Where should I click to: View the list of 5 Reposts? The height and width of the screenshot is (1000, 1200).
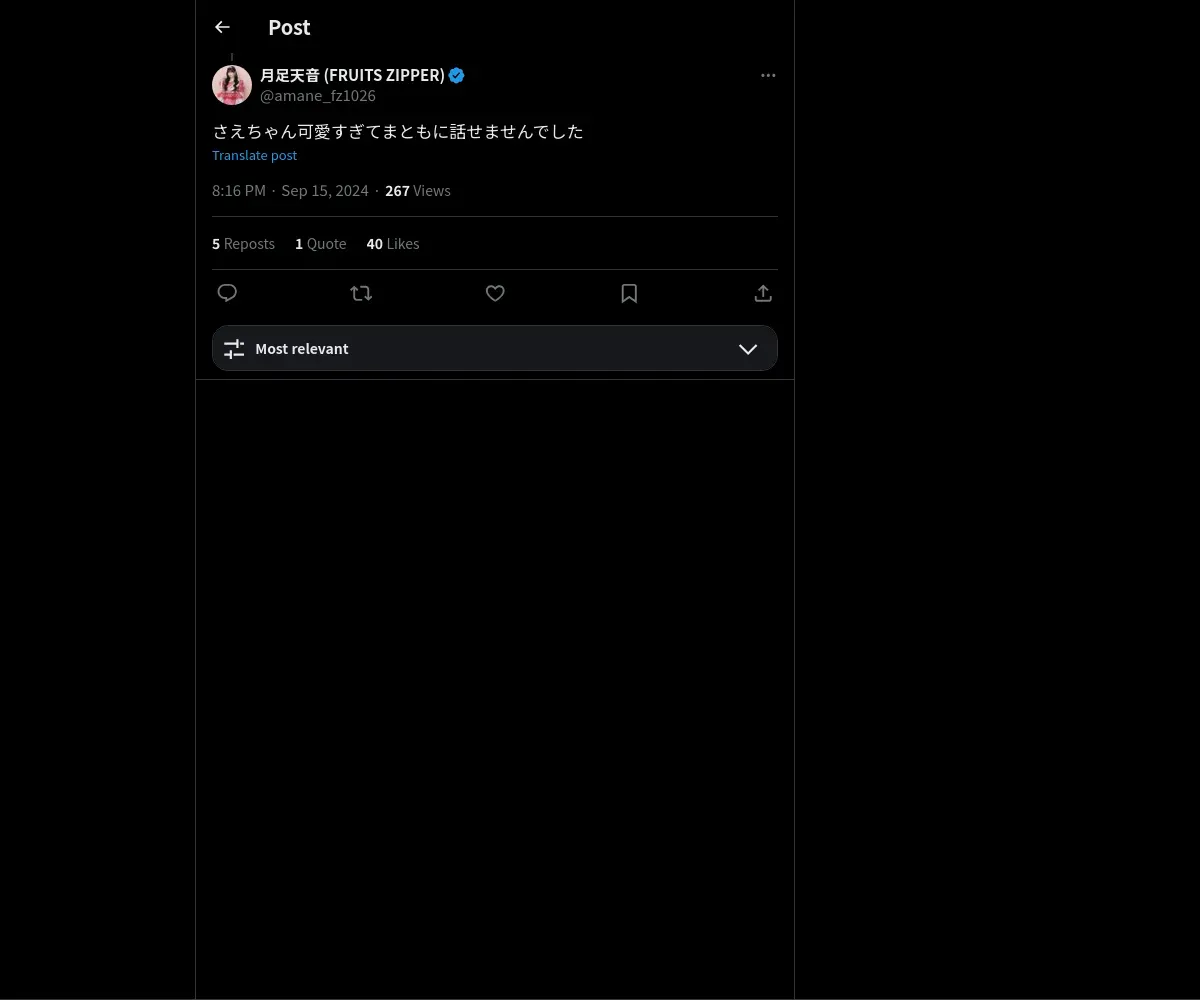coord(243,244)
